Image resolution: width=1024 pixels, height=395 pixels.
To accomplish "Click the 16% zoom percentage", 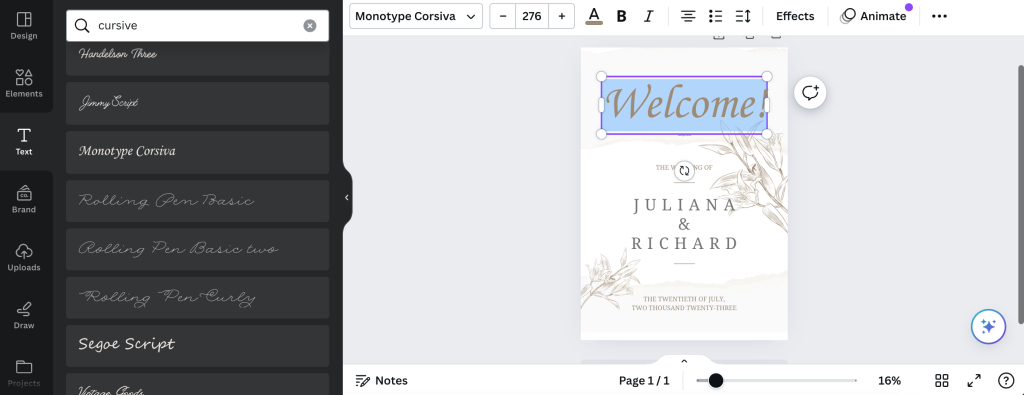I will tap(889, 381).
